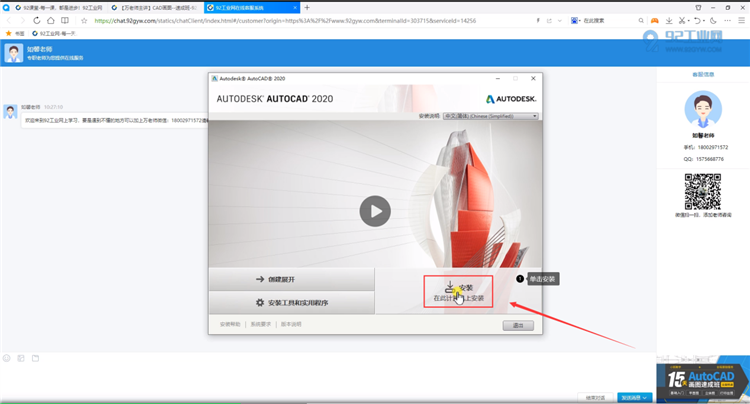This screenshot has height=404, width=750.
Task: Click the play button on AutoCAD video
Action: [x=375, y=211]
